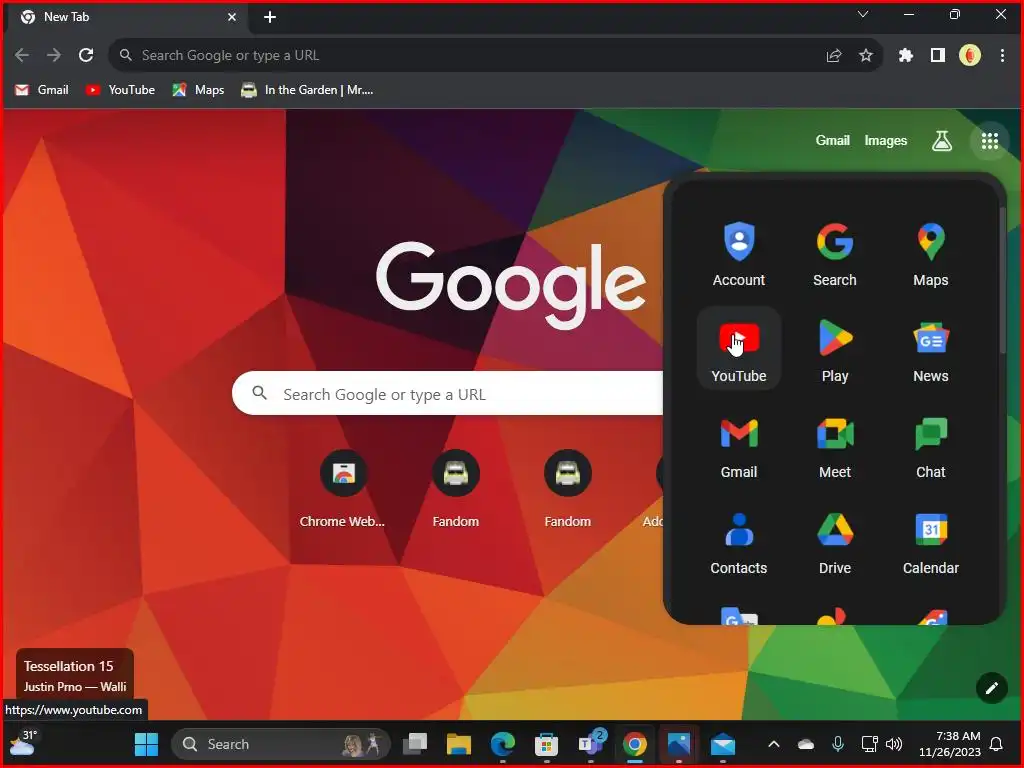This screenshot has width=1024, height=768.
Task: Open In the Garden bookmark
Action: point(307,90)
